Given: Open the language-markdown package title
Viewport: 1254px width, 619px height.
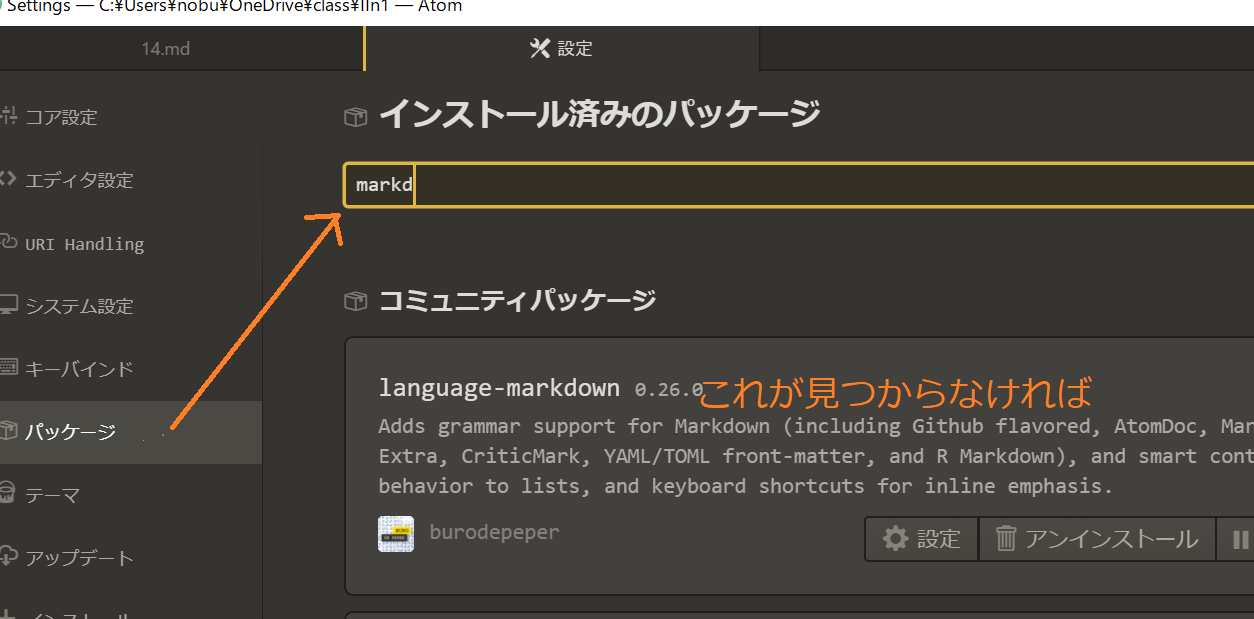Looking at the screenshot, I should (x=499, y=388).
